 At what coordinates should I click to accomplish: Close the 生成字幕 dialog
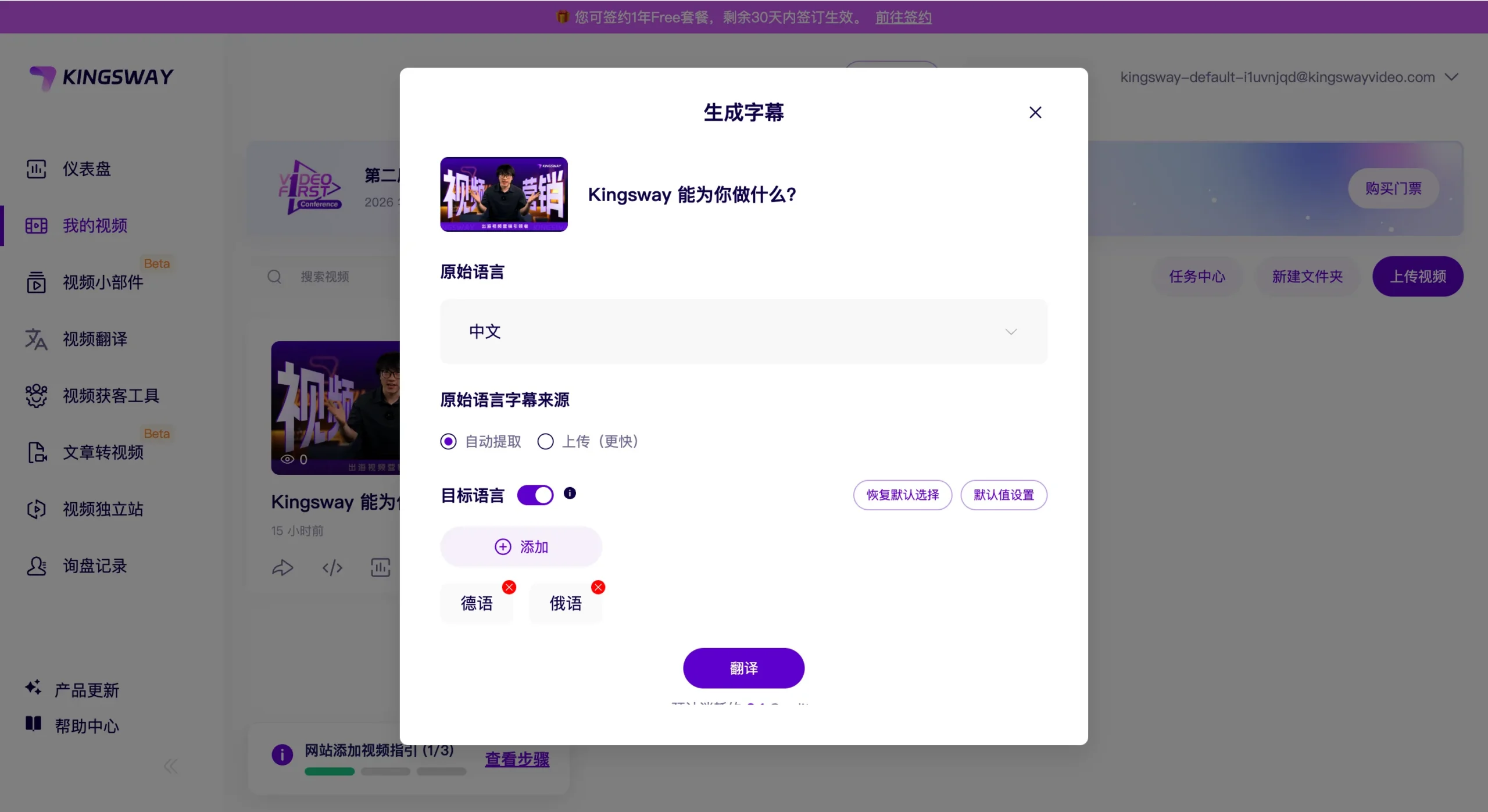1035,112
